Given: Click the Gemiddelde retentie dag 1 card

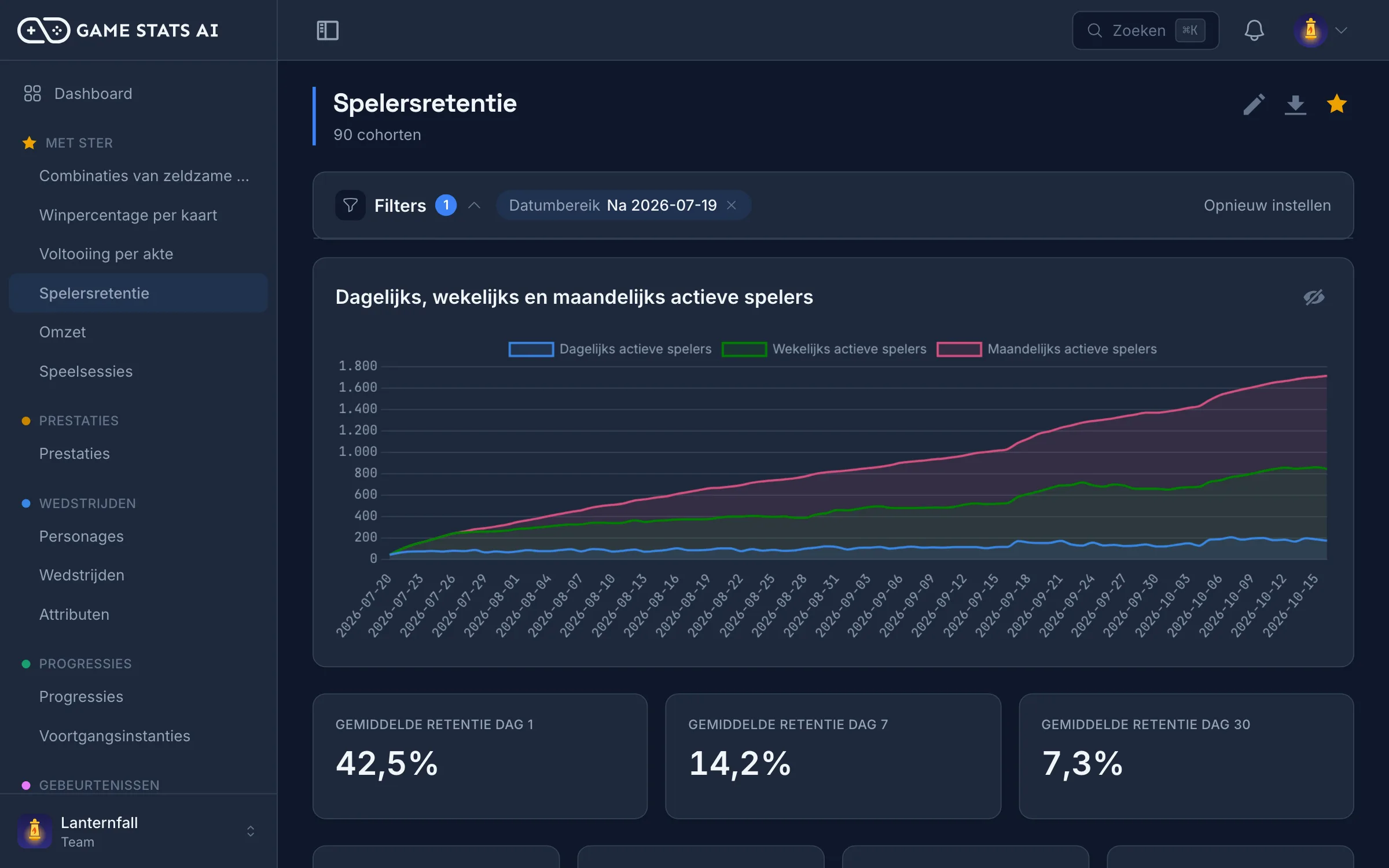Looking at the screenshot, I should [480, 756].
